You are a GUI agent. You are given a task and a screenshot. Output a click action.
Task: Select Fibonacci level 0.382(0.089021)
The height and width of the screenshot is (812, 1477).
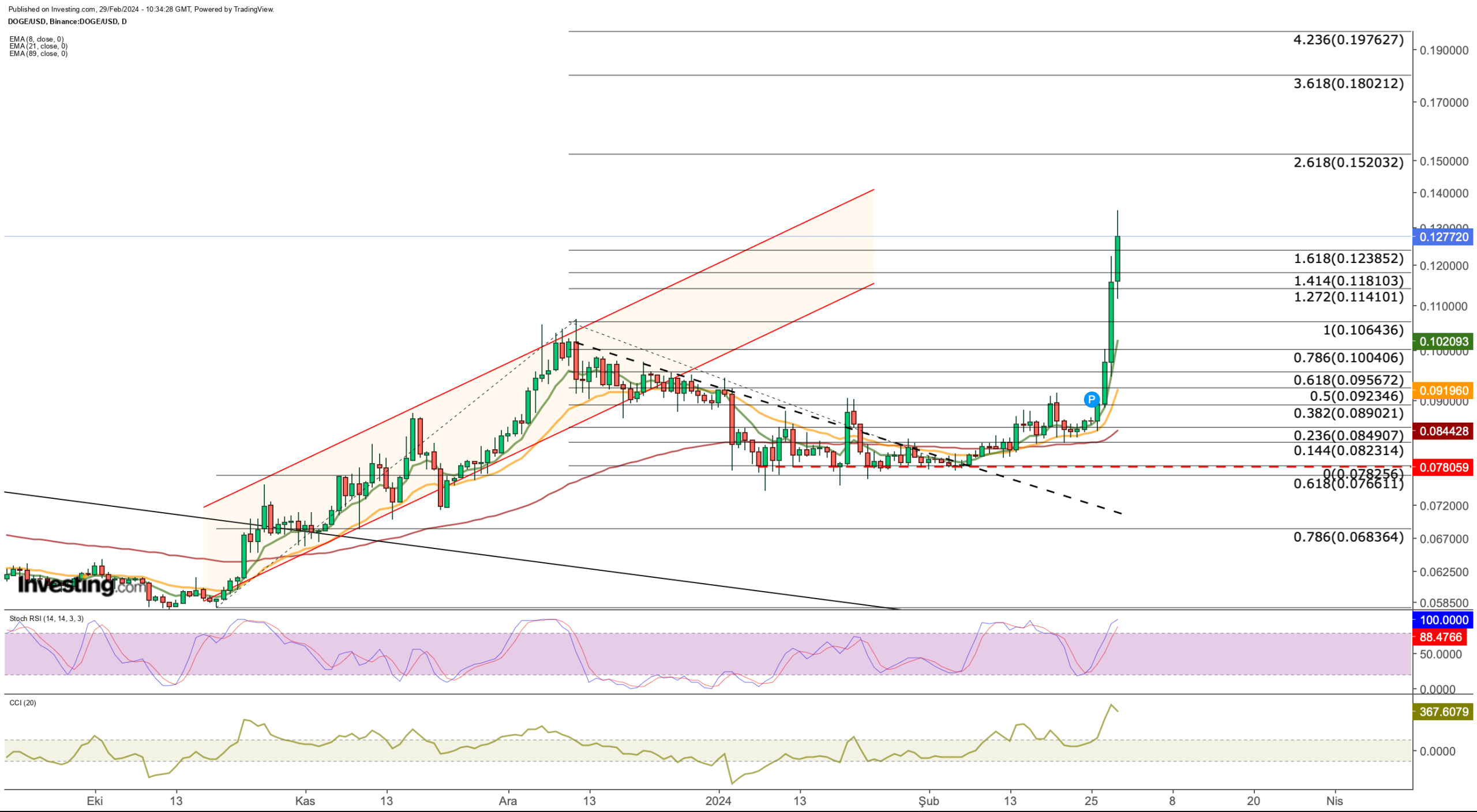coord(1348,413)
